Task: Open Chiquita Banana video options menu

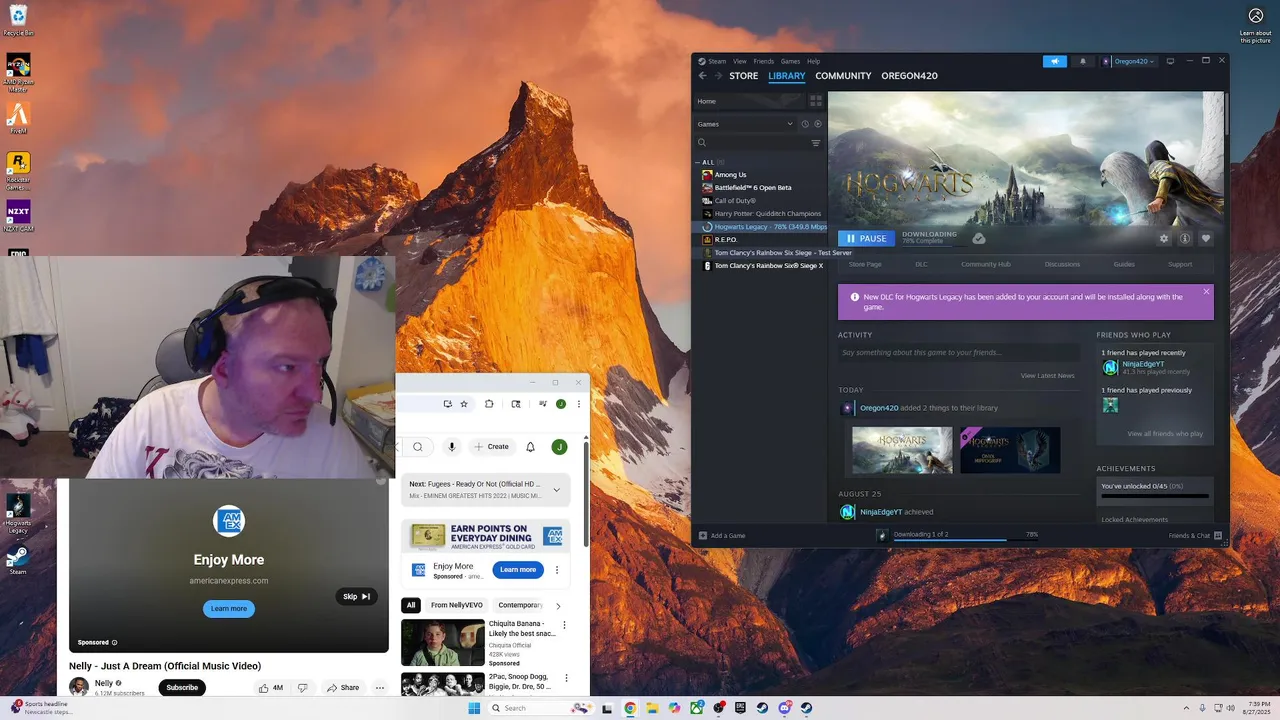Action: click(564, 625)
